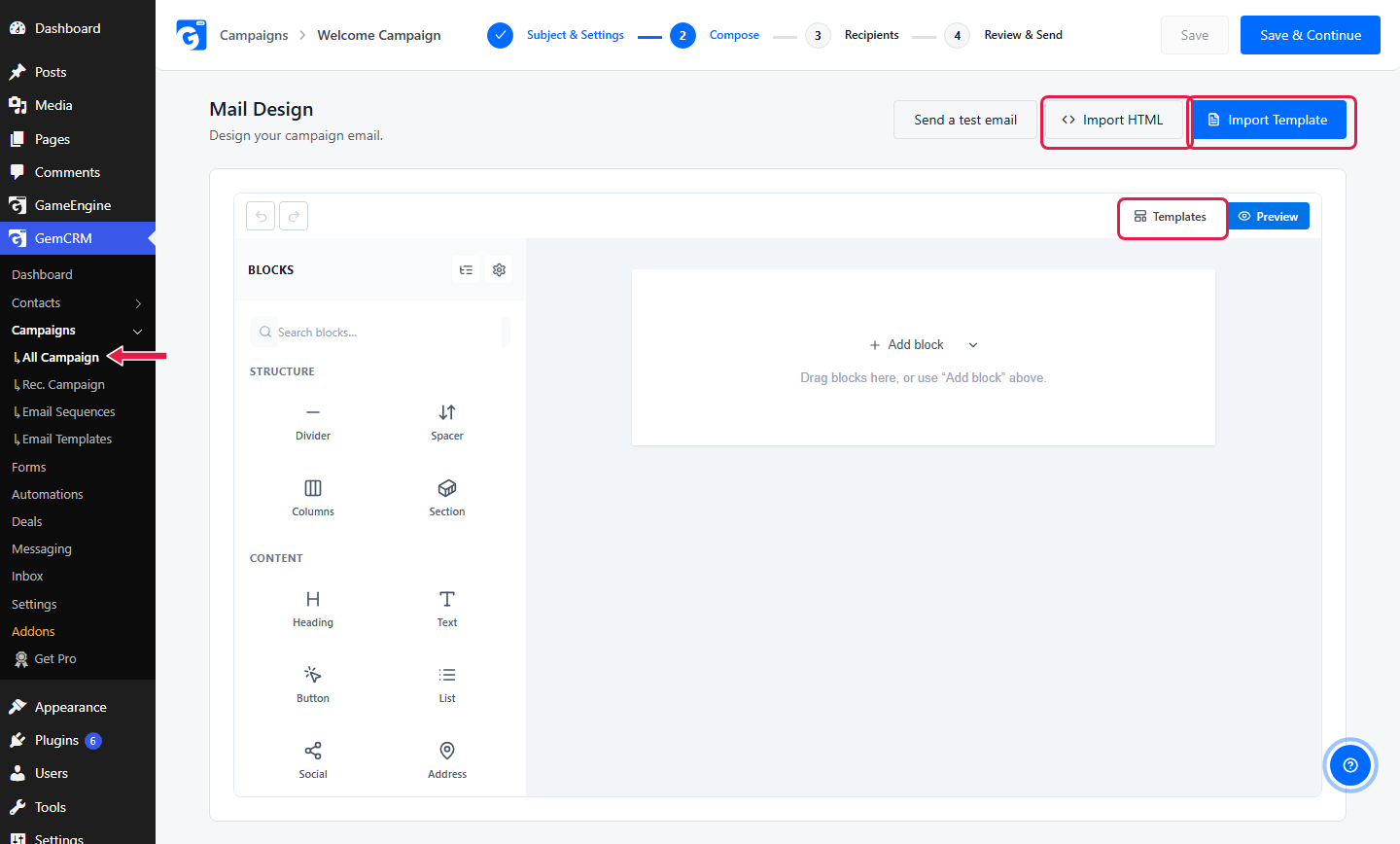Select the Heading block
Screen dimensions: 1400x844
(x=313, y=610)
